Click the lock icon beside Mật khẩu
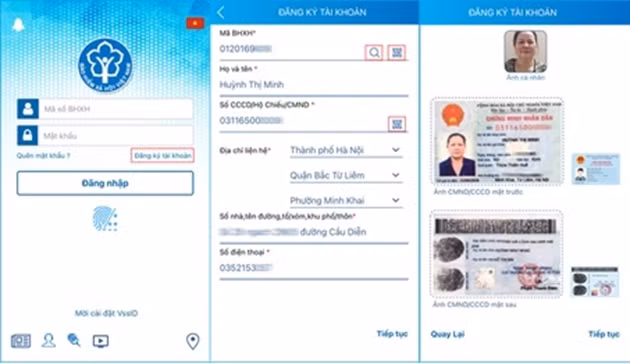The height and width of the screenshot is (364, 630). click(x=28, y=135)
